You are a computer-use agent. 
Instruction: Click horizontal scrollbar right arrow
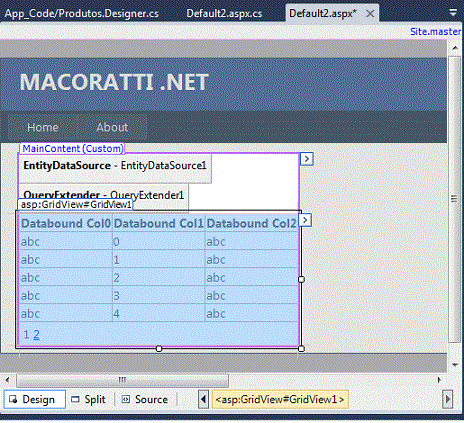(439, 380)
